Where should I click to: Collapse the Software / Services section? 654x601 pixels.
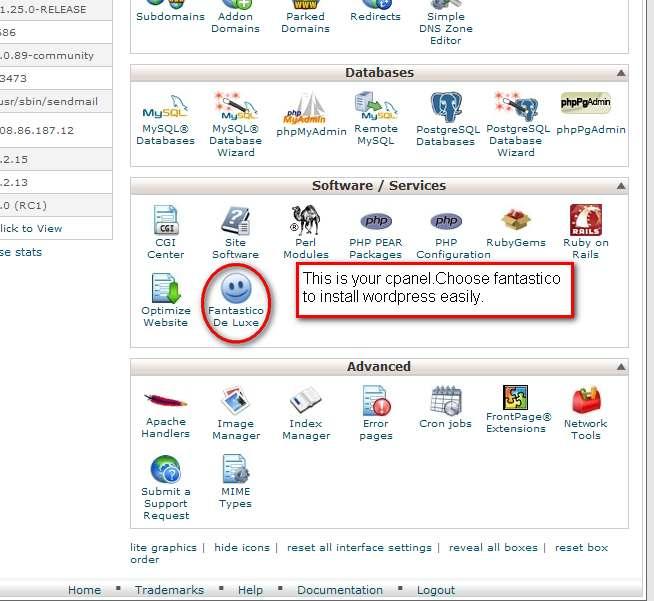pyautogui.click(x=620, y=186)
